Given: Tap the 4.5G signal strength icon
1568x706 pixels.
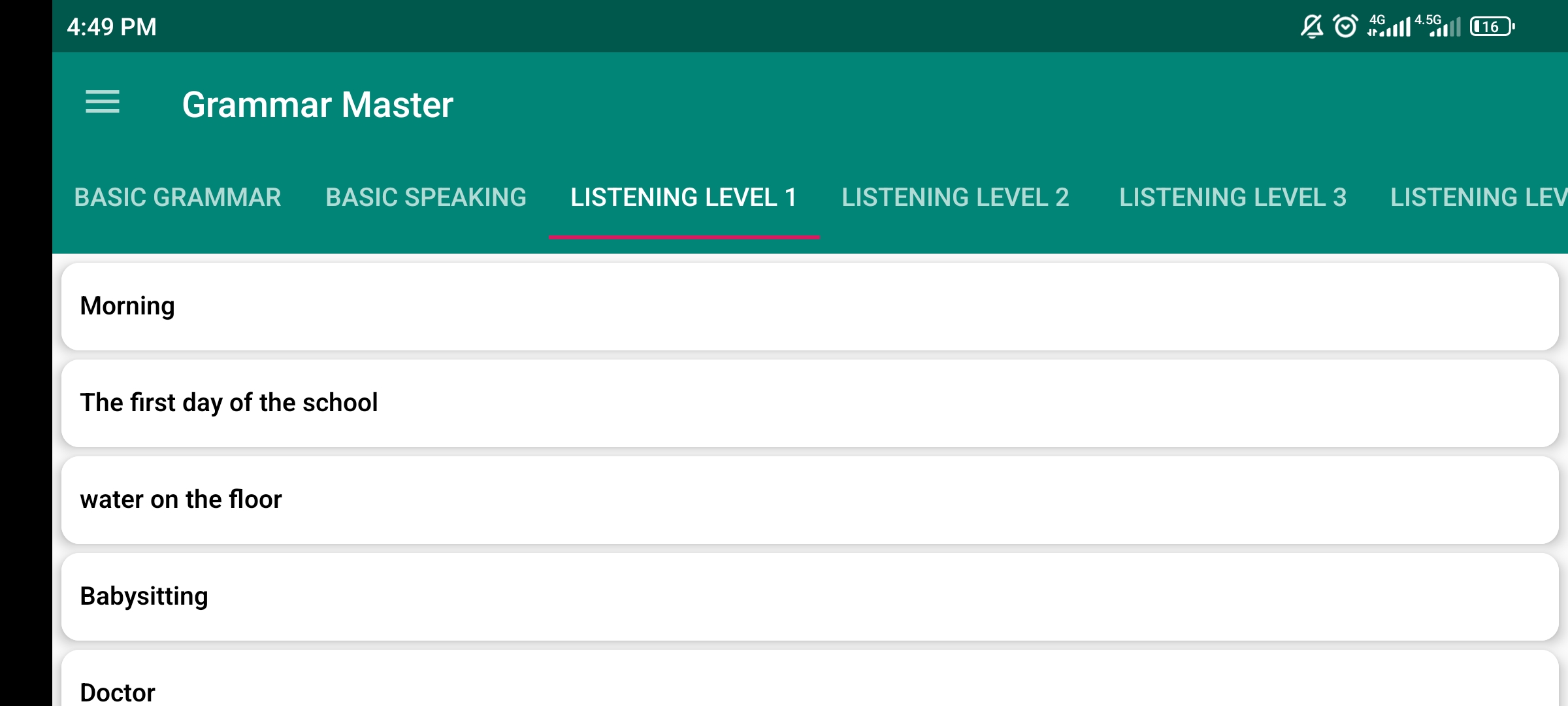Looking at the screenshot, I should (1438, 26).
